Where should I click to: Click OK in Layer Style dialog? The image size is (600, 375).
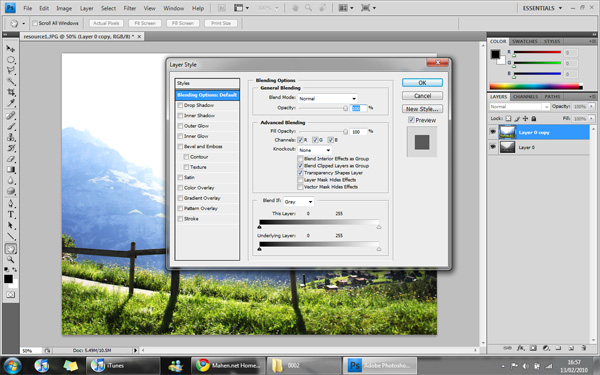422,83
